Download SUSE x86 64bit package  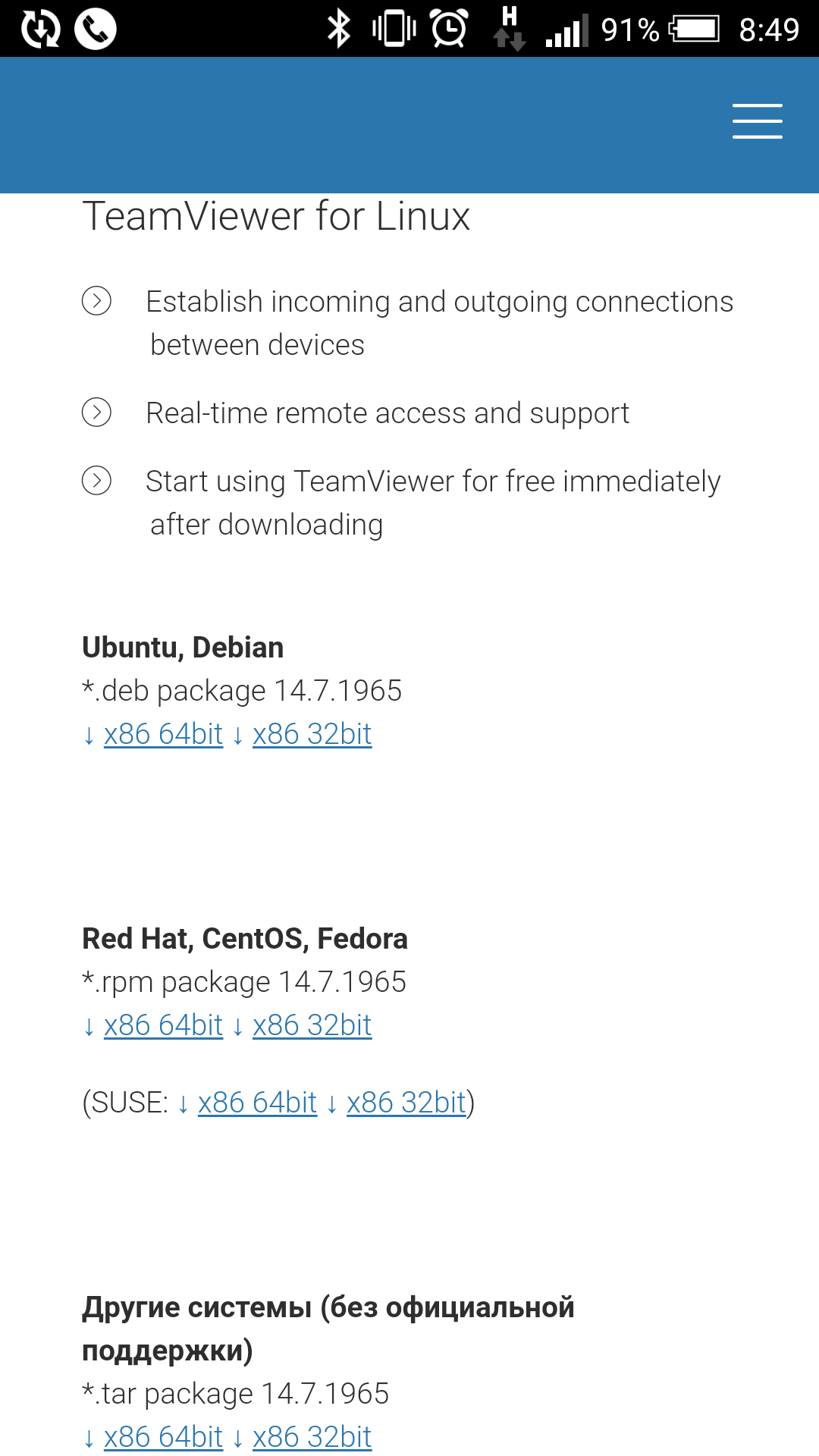pos(257,1103)
